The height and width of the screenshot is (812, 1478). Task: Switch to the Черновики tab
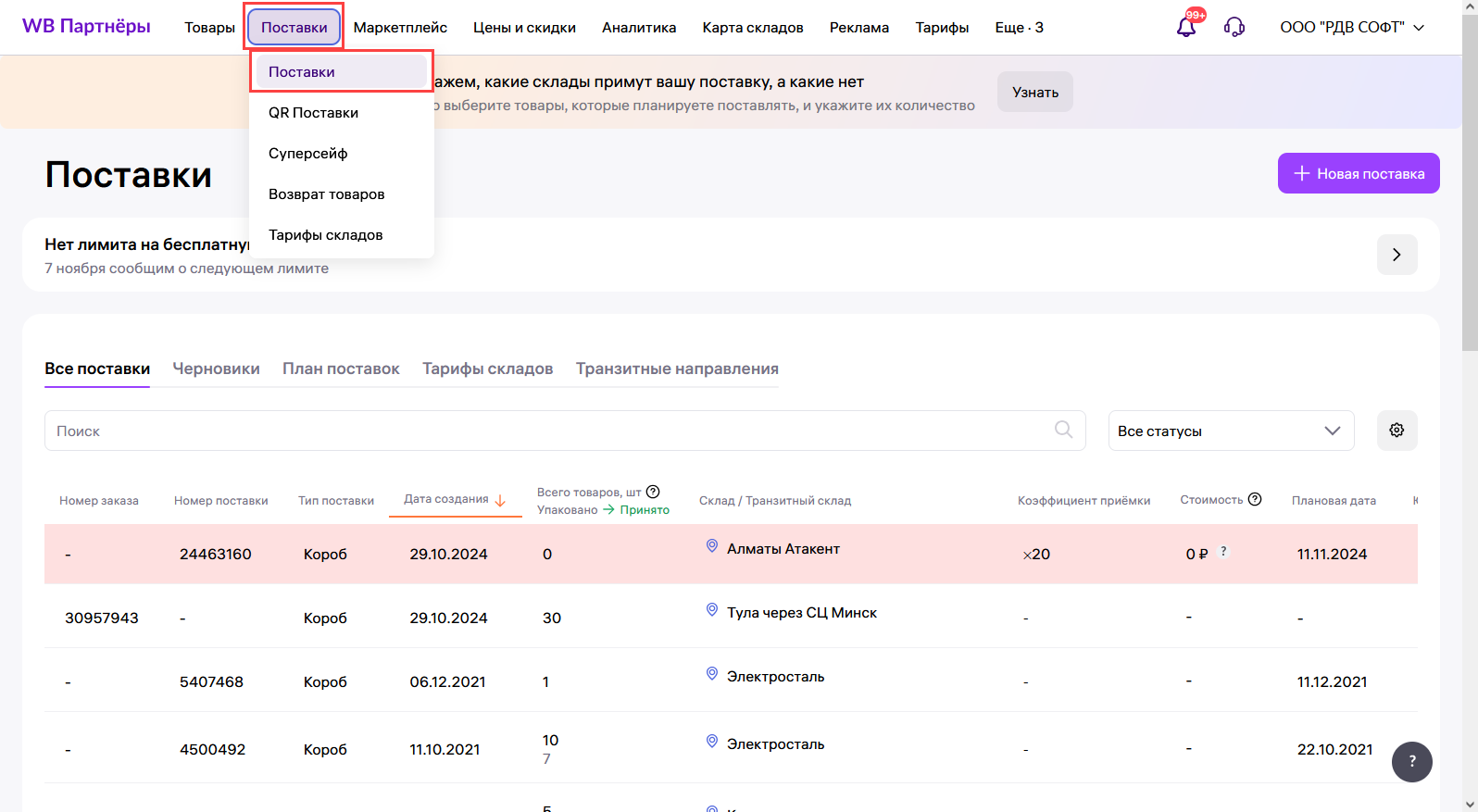coord(216,369)
